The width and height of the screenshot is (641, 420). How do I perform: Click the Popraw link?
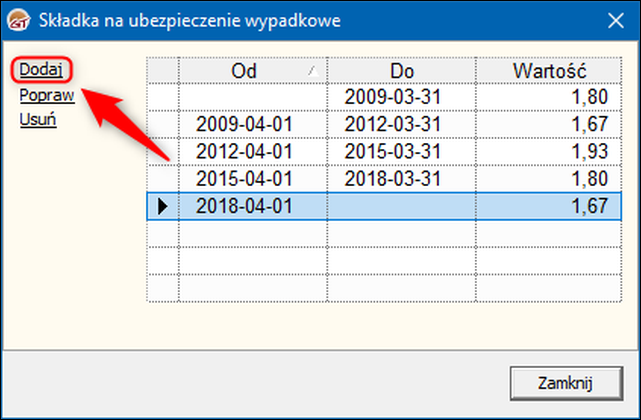47,96
